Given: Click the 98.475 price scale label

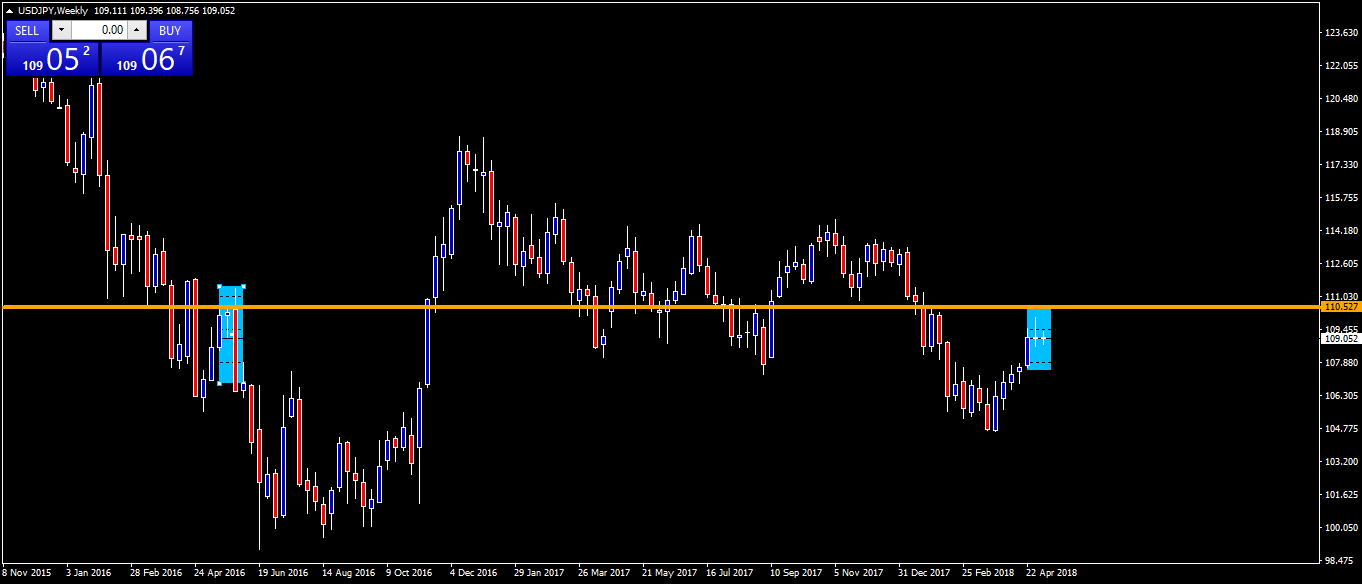Looking at the screenshot, I should [x=1341, y=561].
